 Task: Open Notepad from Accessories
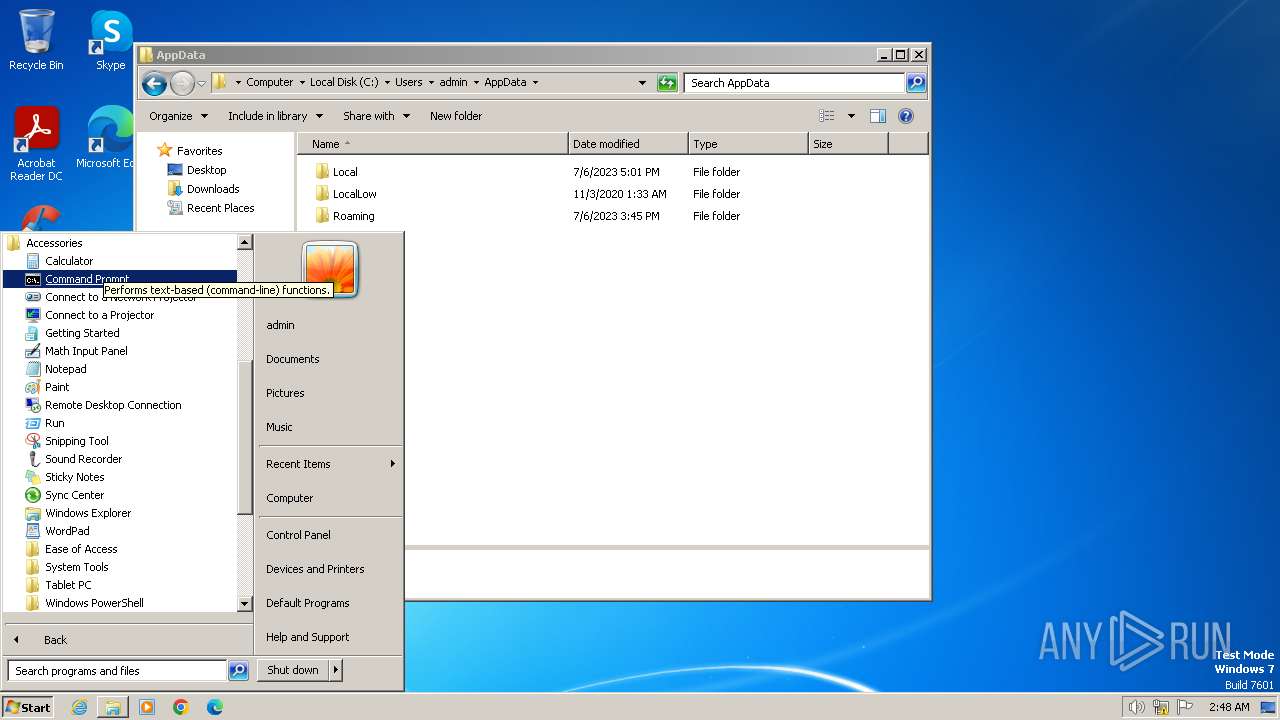coord(65,369)
